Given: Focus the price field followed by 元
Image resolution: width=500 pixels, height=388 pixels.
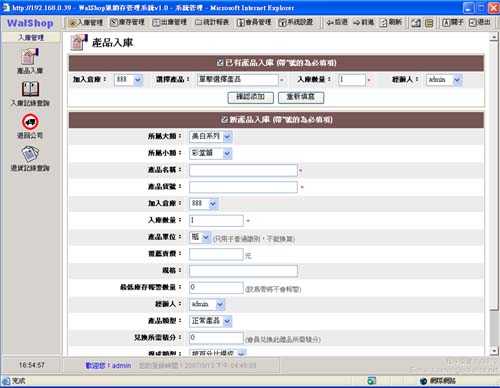Looking at the screenshot, I should (x=216, y=254).
